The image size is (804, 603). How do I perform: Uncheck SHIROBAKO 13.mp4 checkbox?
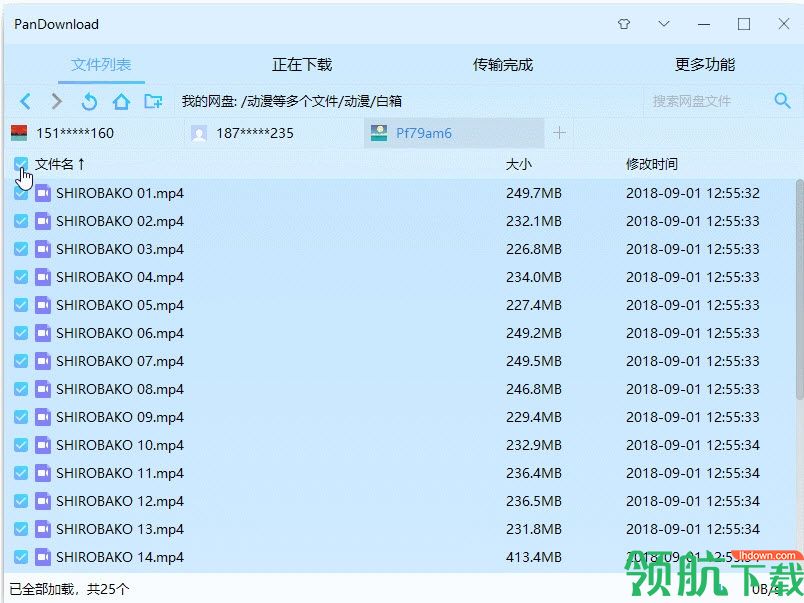(21, 529)
